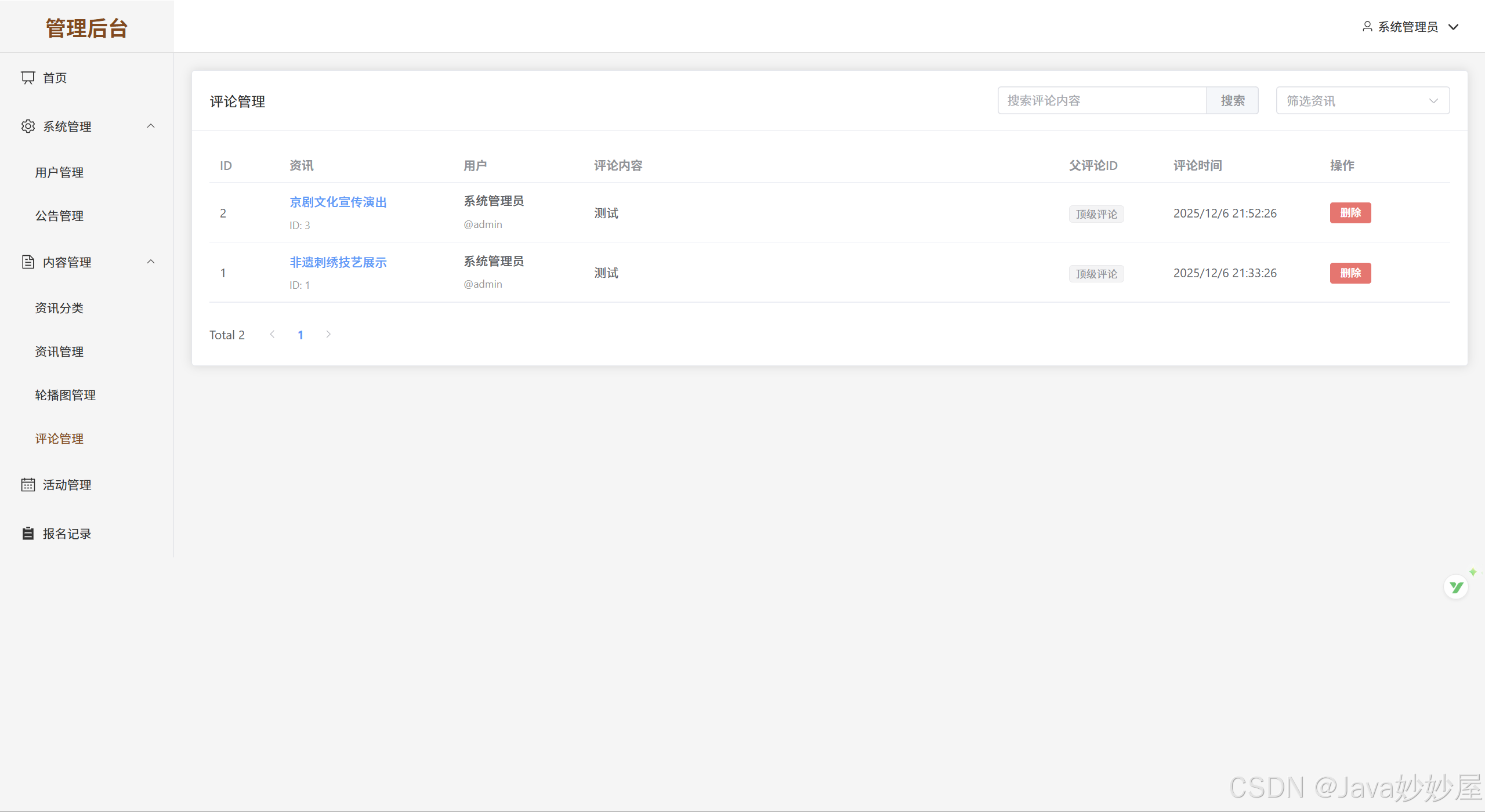
Task: Open 用户管理 menu item
Action: tap(59, 173)
